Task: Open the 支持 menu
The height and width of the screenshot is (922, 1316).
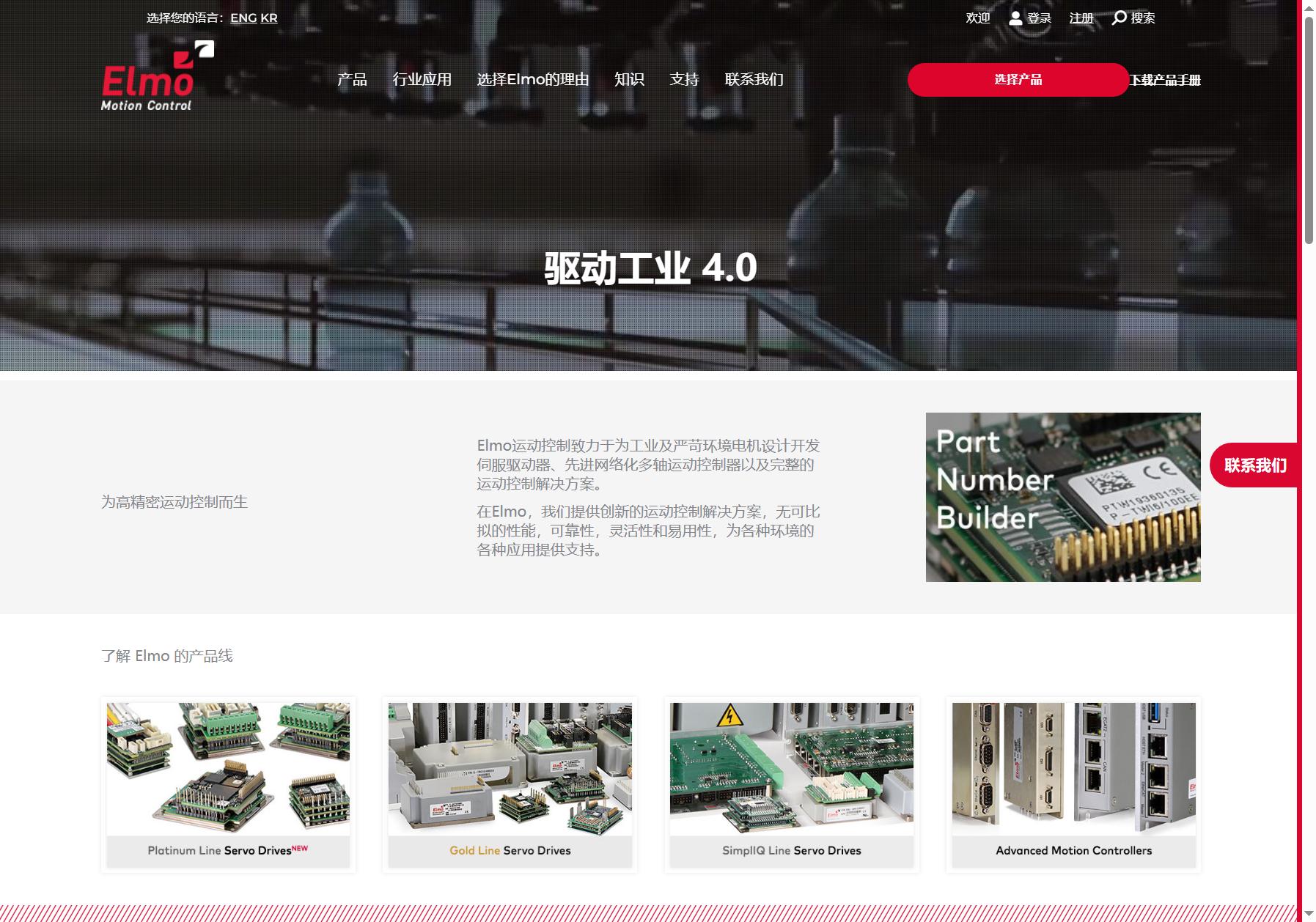Action: pyautogui.click(x=685, y=79)
